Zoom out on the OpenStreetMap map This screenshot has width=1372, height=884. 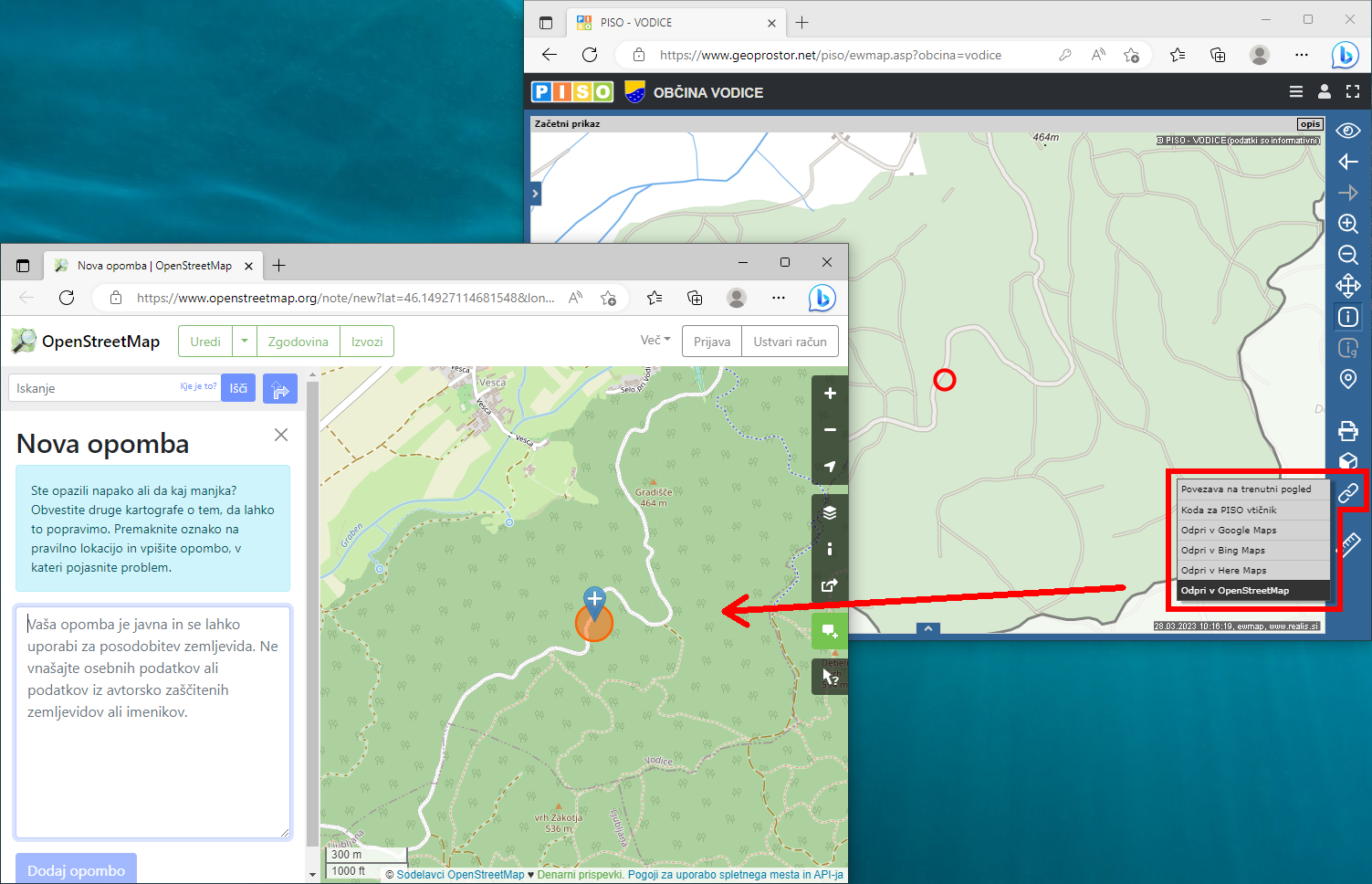830,430
